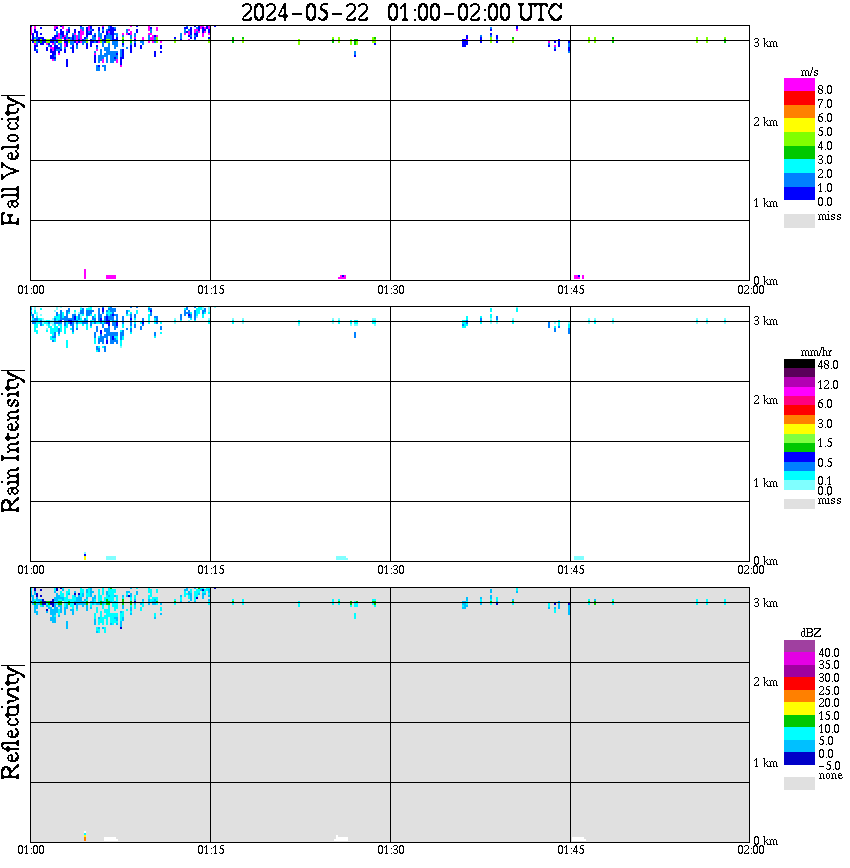Click the "01:30" time tick under the Rain Intensity panel
The height and width of the screenshot is (868, 850).
click(x=390, y=570)
